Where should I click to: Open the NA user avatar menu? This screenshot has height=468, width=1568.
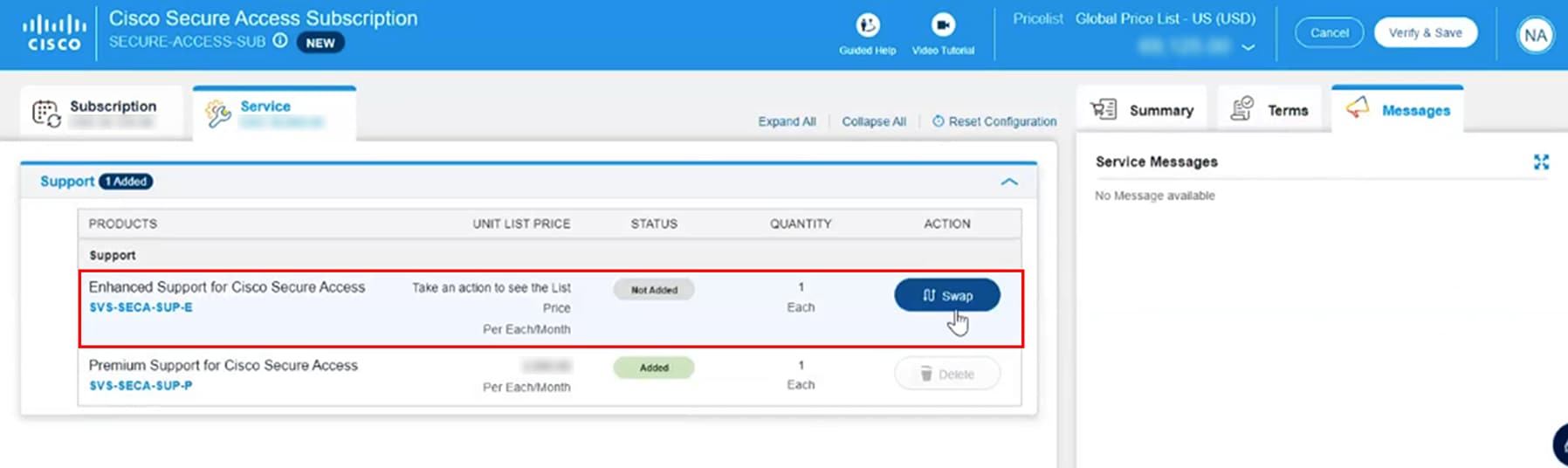pos(1535,36)
